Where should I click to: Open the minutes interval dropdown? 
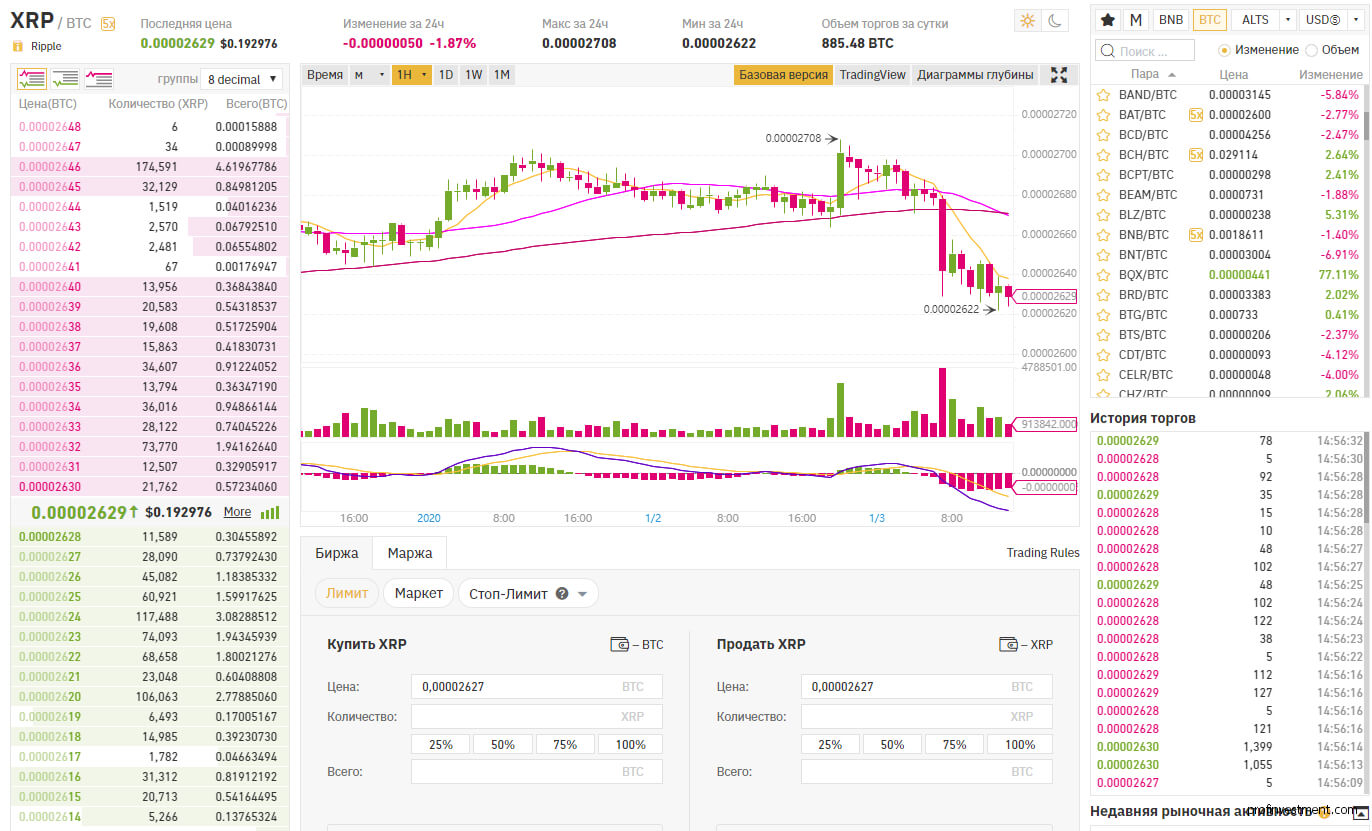[x=368, y=75]
